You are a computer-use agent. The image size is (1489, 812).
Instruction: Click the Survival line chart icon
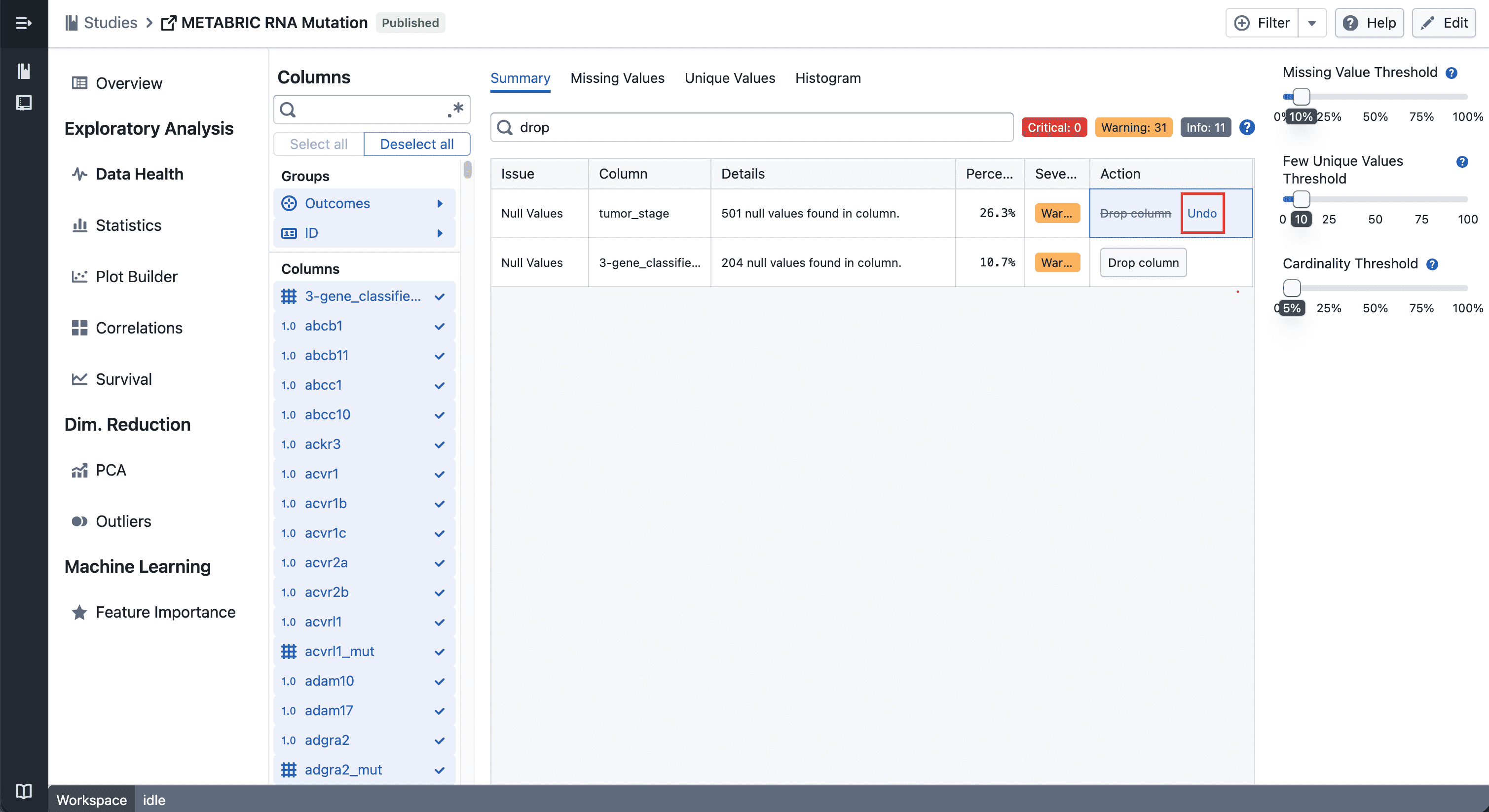tap(79, 379)
